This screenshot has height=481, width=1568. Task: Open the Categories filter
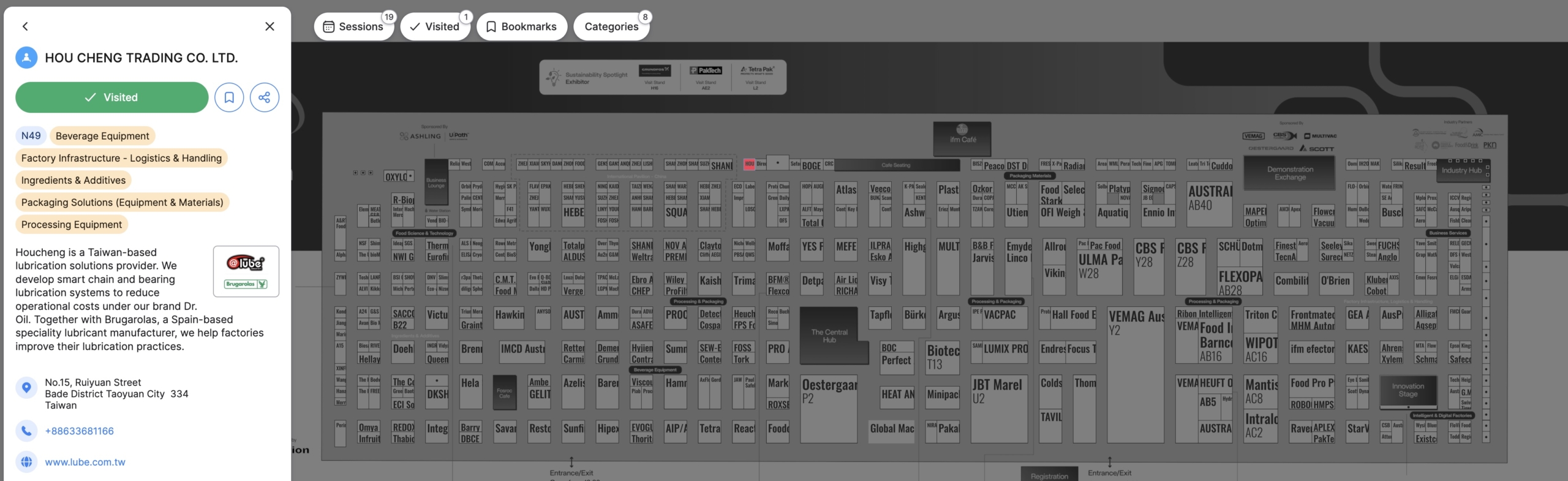(x=611, y=26)
